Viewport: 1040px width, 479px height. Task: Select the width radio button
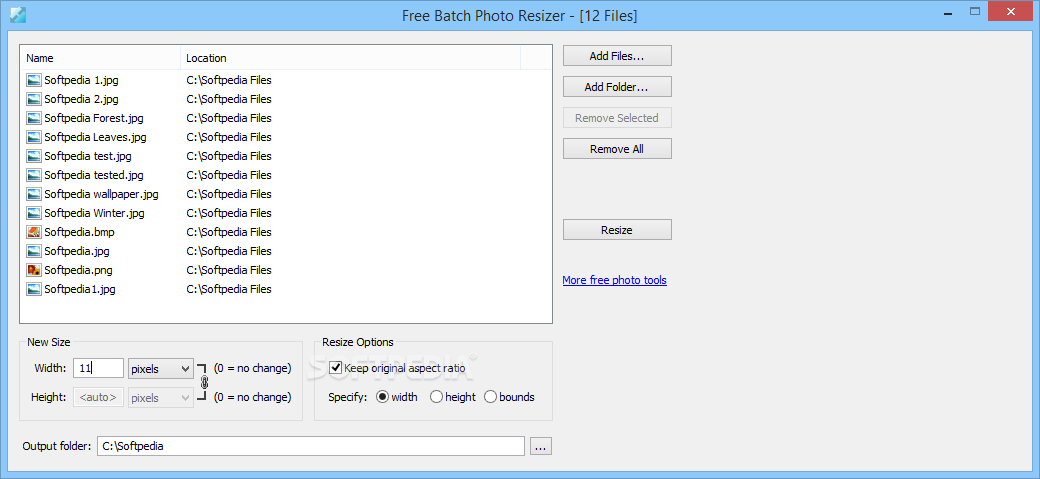[x=382, y=397]
